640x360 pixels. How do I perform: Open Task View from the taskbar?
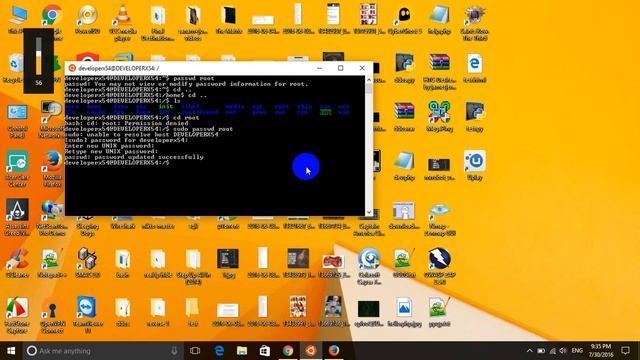click(x=195, y=351)
